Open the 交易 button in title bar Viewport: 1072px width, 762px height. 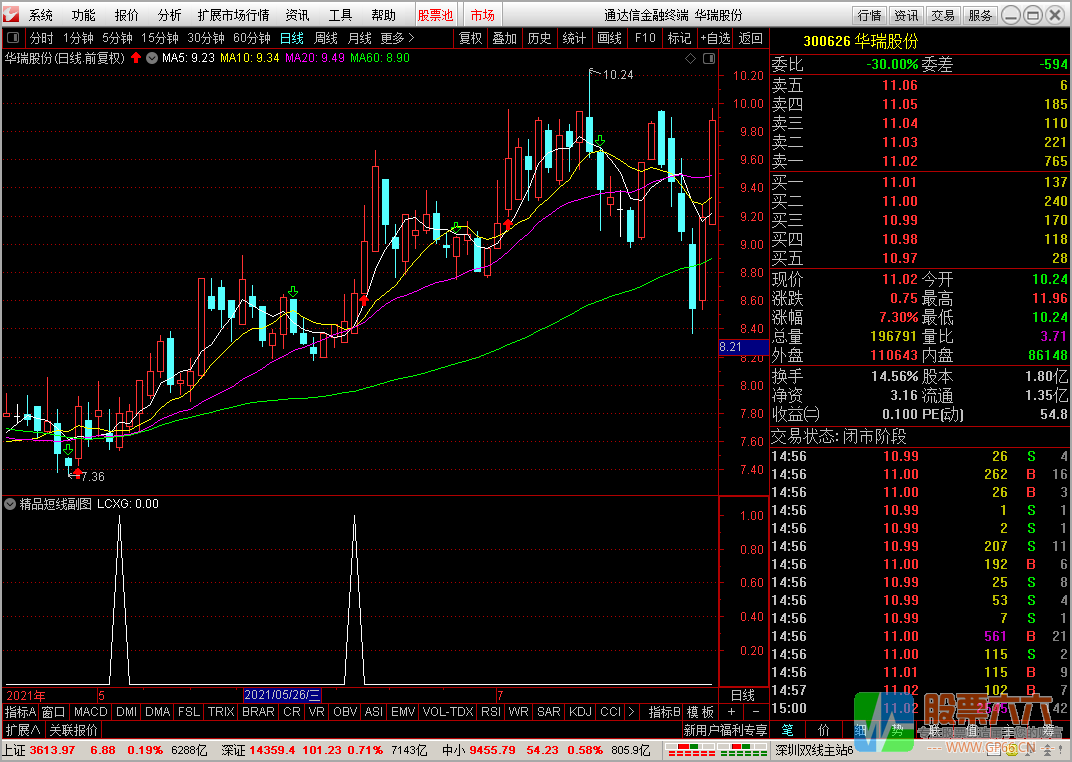click(x=943, y=15)
